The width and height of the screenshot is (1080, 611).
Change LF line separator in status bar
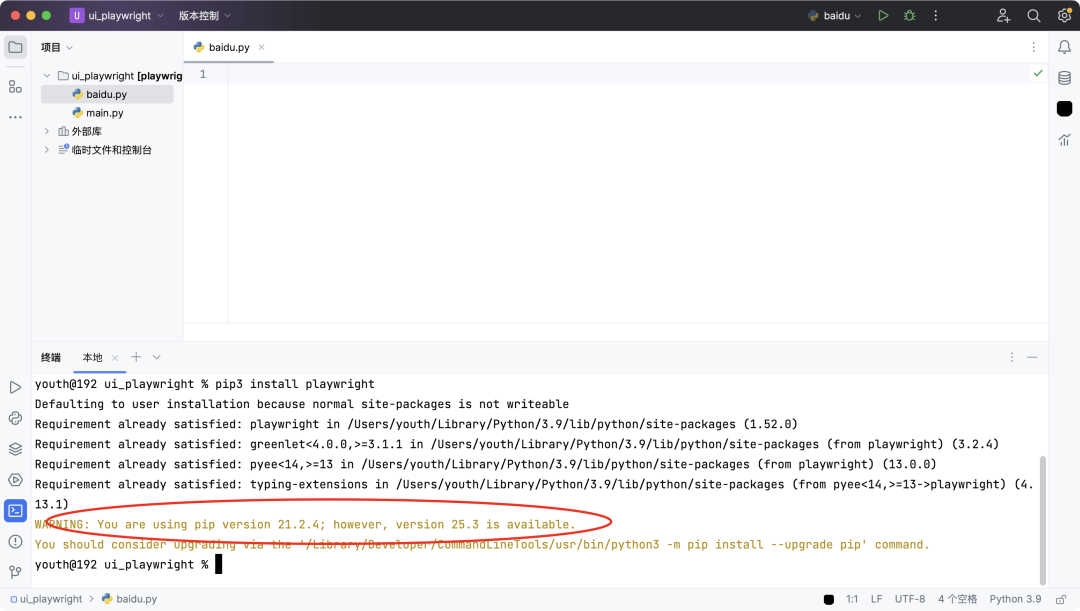[876, 599]
